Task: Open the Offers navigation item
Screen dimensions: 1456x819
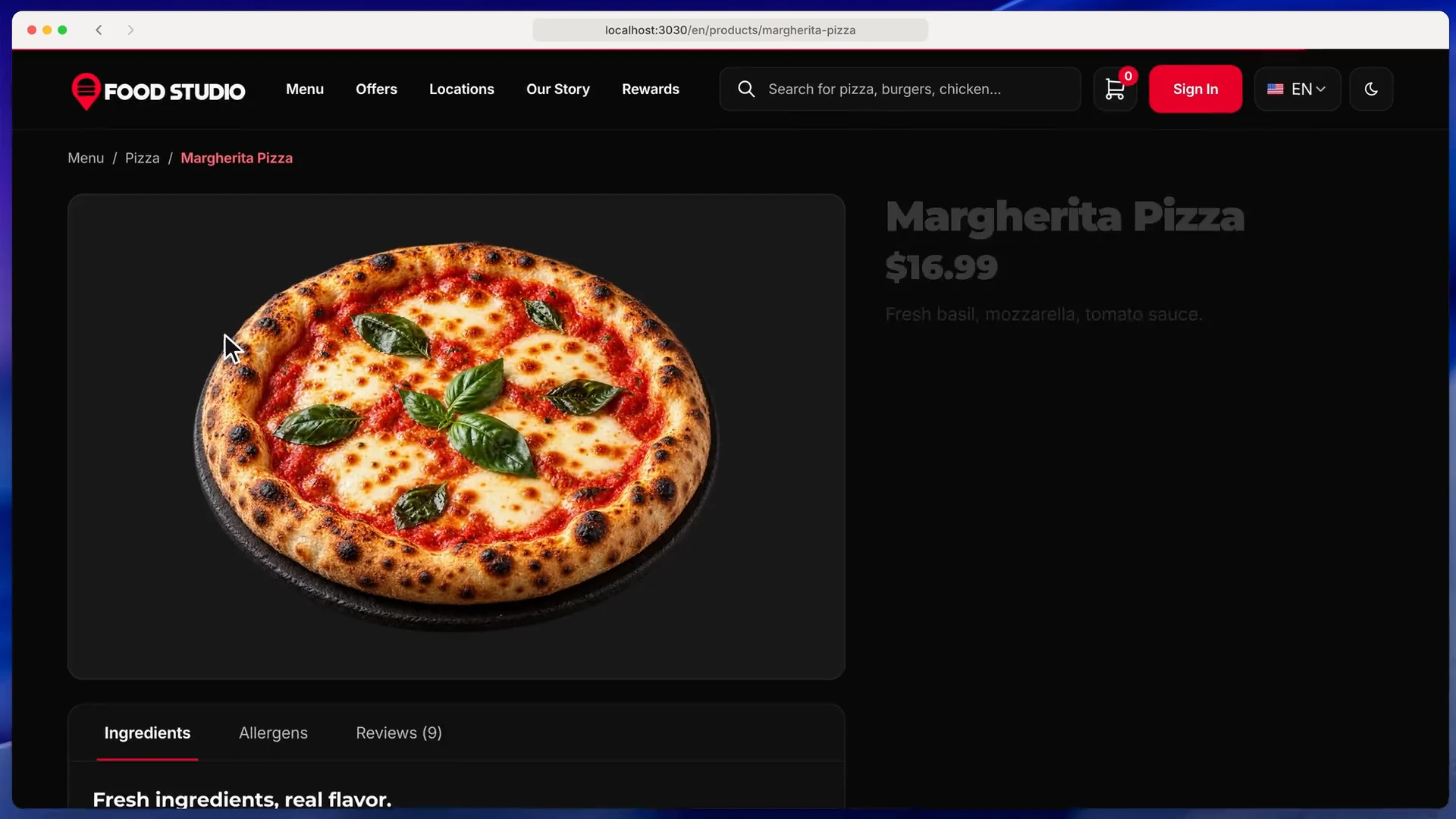Action: click(x=376, y=89)
